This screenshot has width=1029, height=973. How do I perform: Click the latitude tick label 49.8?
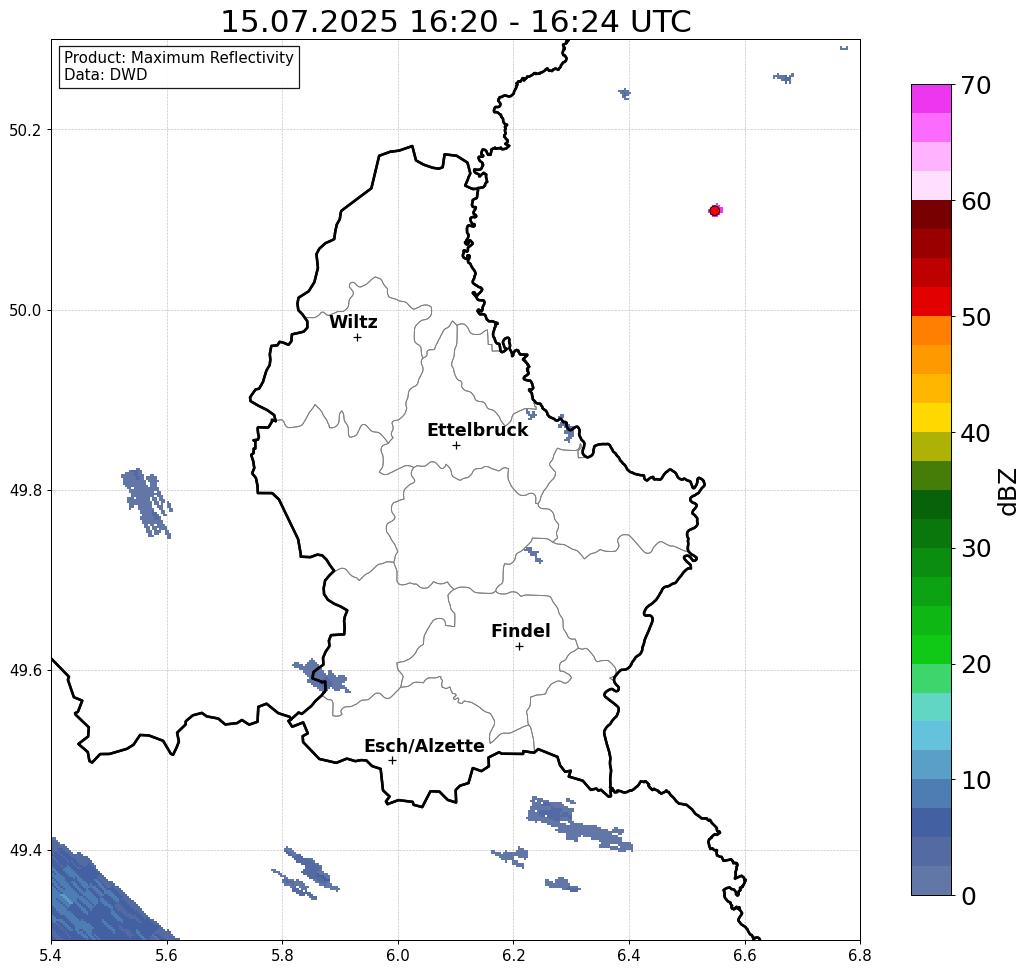click(24, 491)
